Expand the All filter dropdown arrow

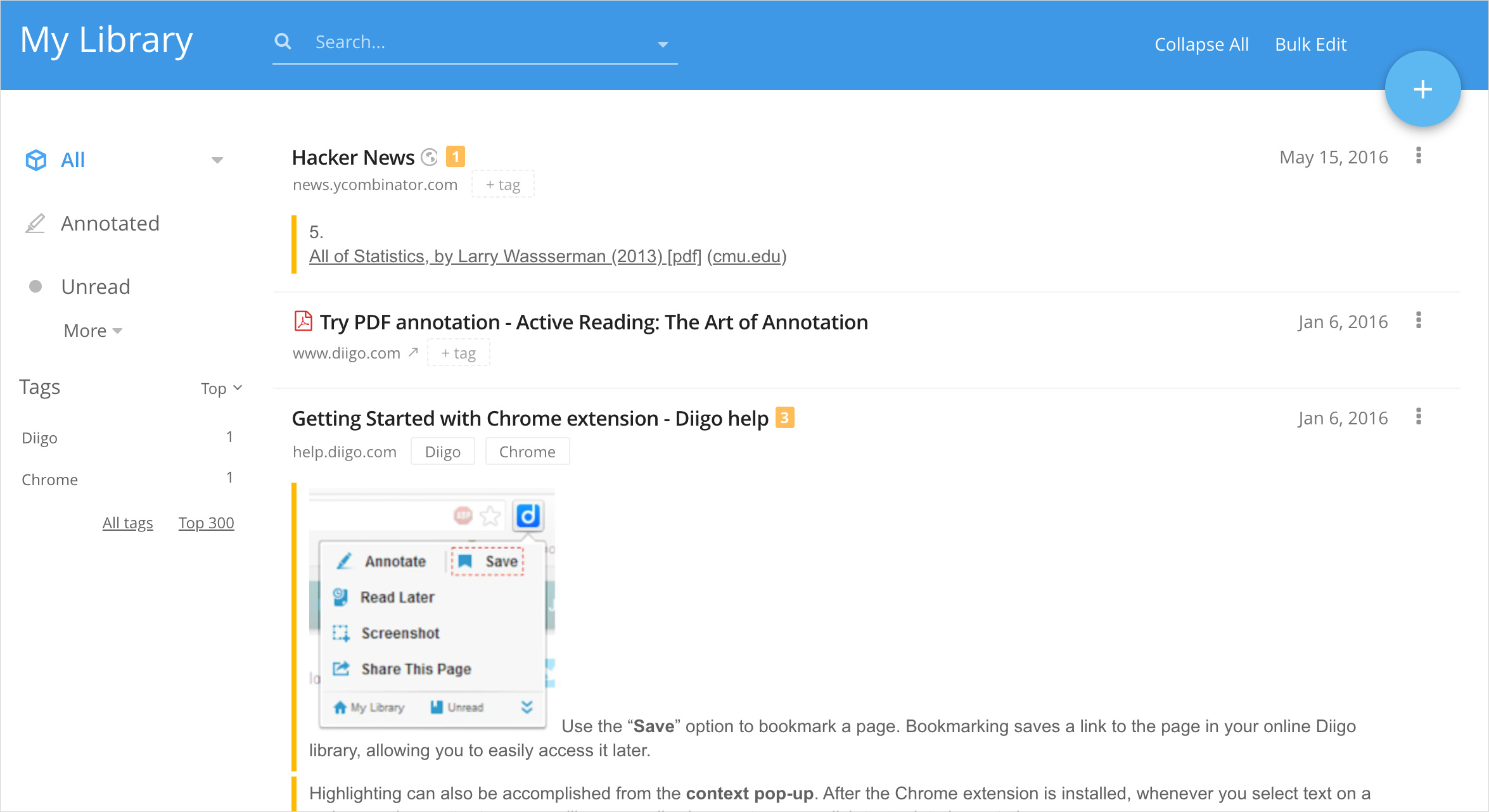(217, 160)
